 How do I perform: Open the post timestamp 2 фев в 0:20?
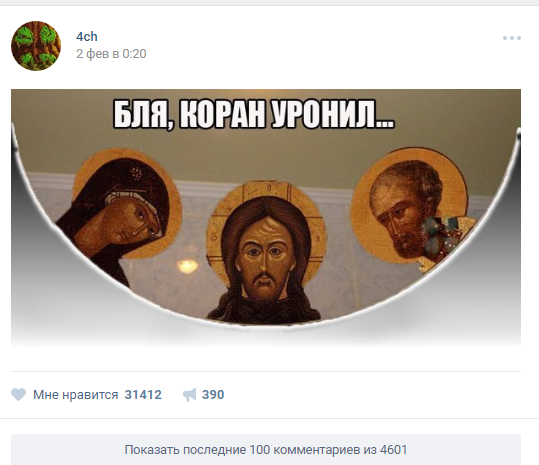(111, 54)
